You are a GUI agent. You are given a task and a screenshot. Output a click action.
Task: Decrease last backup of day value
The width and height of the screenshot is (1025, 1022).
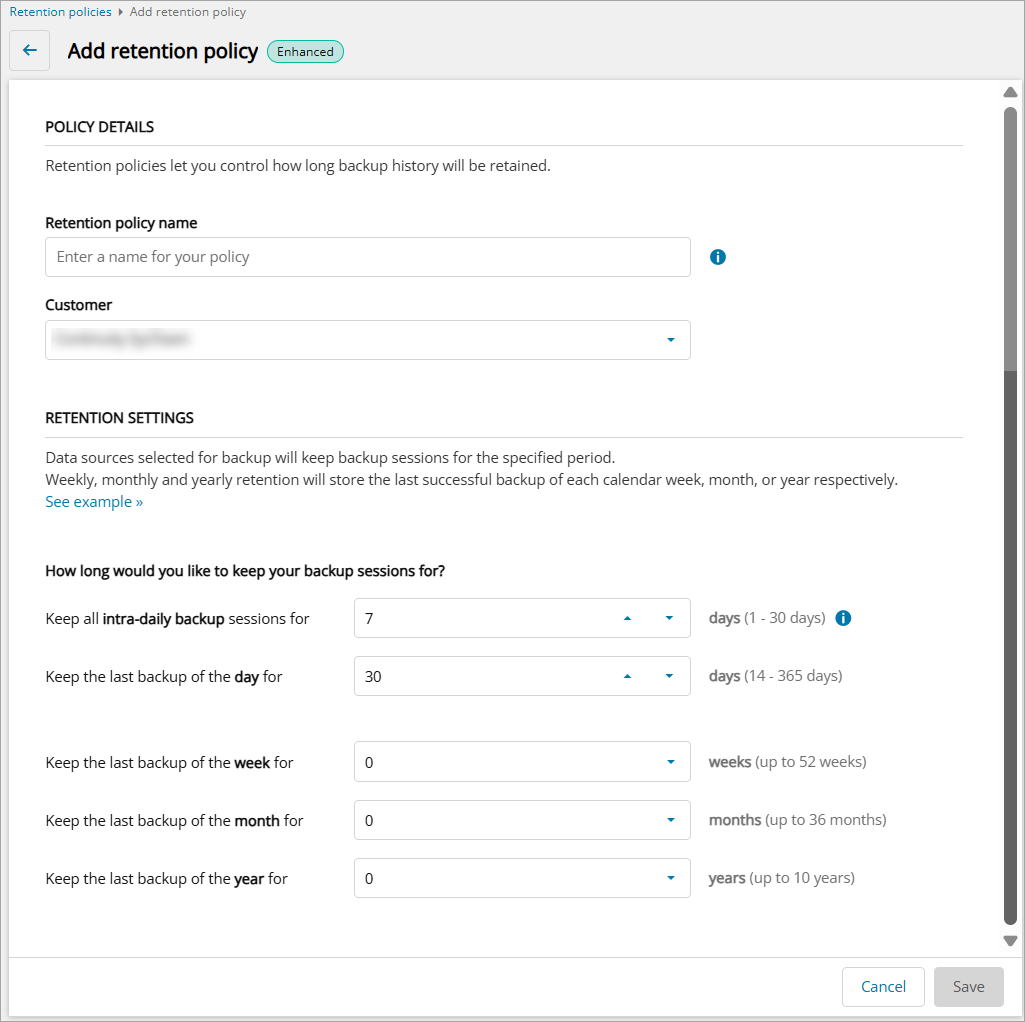coord(669,676)
